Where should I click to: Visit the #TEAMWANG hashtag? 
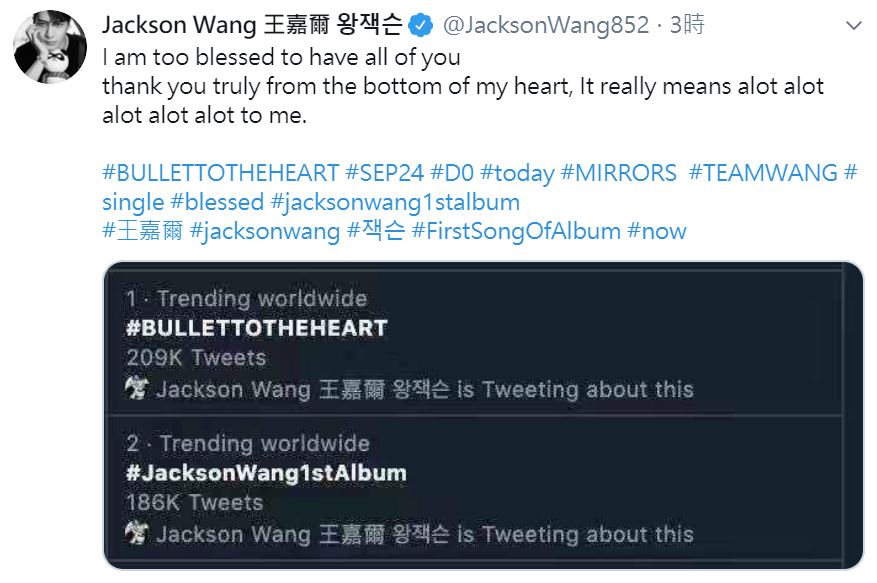(x=763, y=173)
